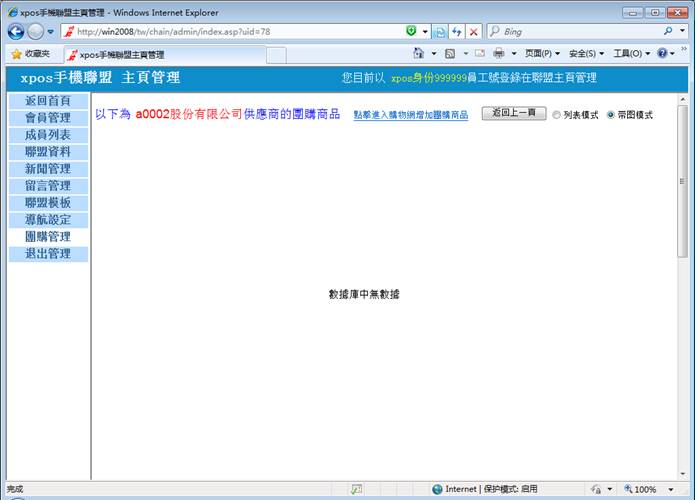This screenshot has height=500, width=695.
Task: Click the Home icon in command bar
Action: 419,53
